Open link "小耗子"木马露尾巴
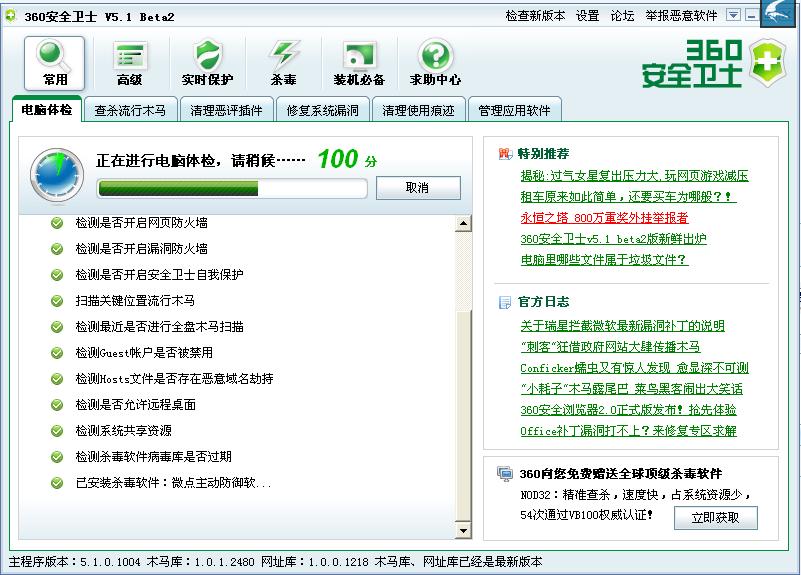The width and height of the screenshot is (801, 575). [631, 389]
